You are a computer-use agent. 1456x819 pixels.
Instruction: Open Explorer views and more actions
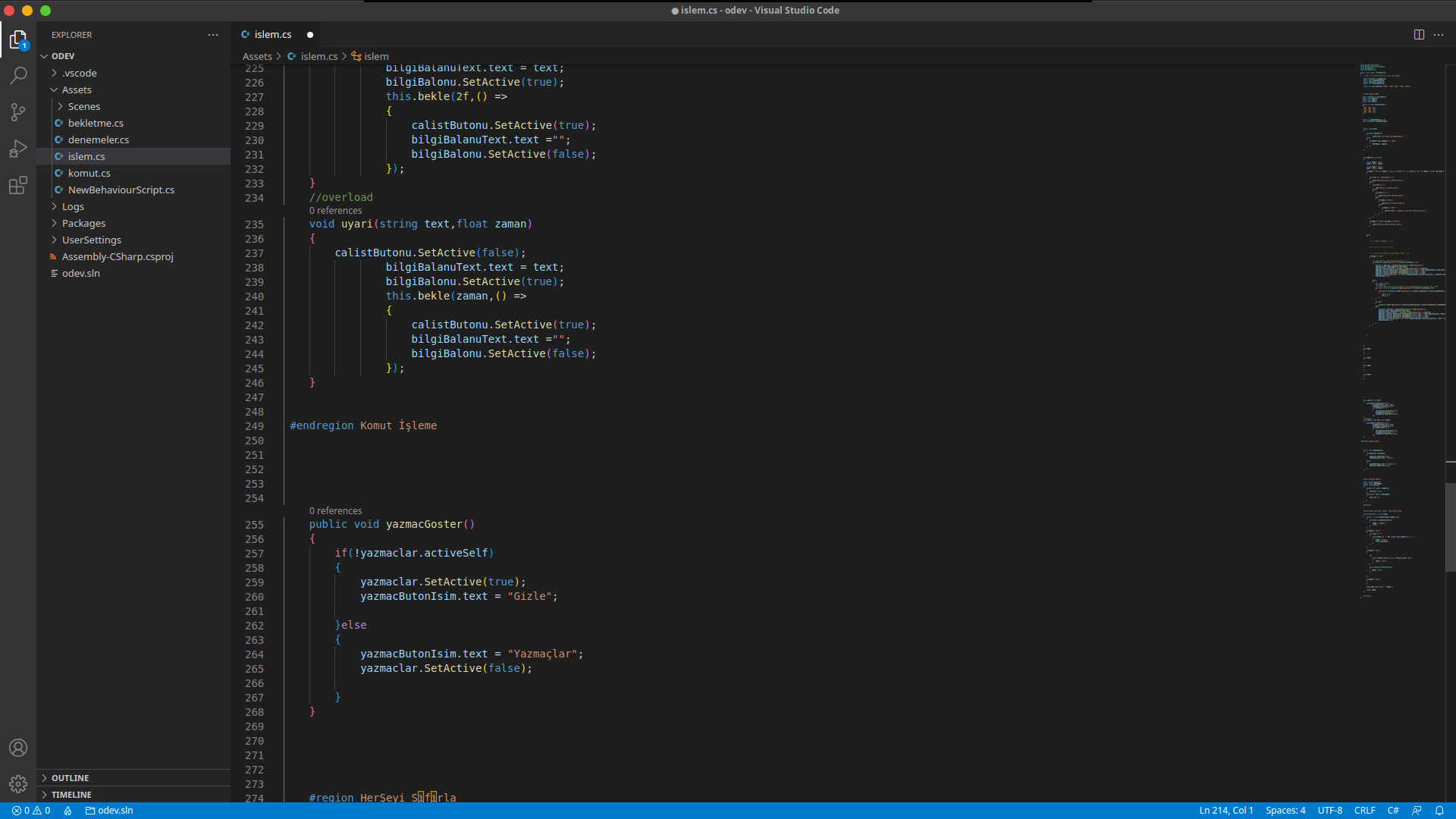(213, 35)
